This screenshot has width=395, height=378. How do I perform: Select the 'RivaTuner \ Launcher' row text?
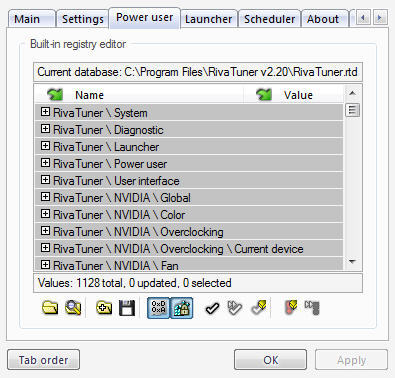coord(106,147)
